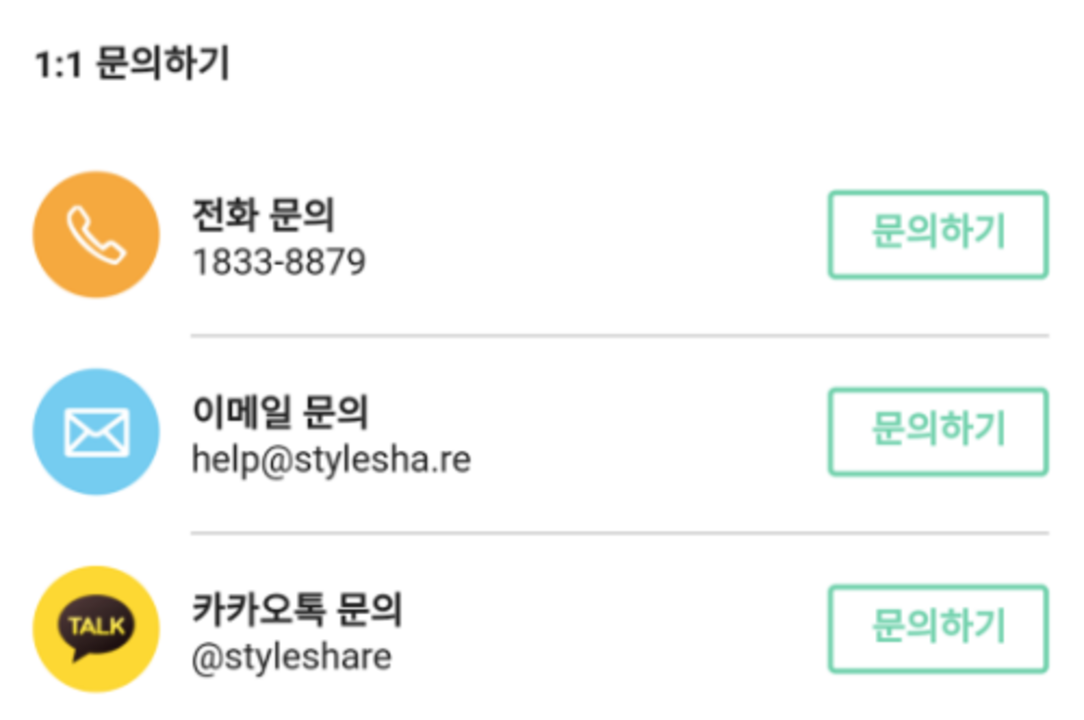Click the 전화 문의 title
This screenshot has height=720, width=1084.
pyautogui.click(x=263, y=214)
